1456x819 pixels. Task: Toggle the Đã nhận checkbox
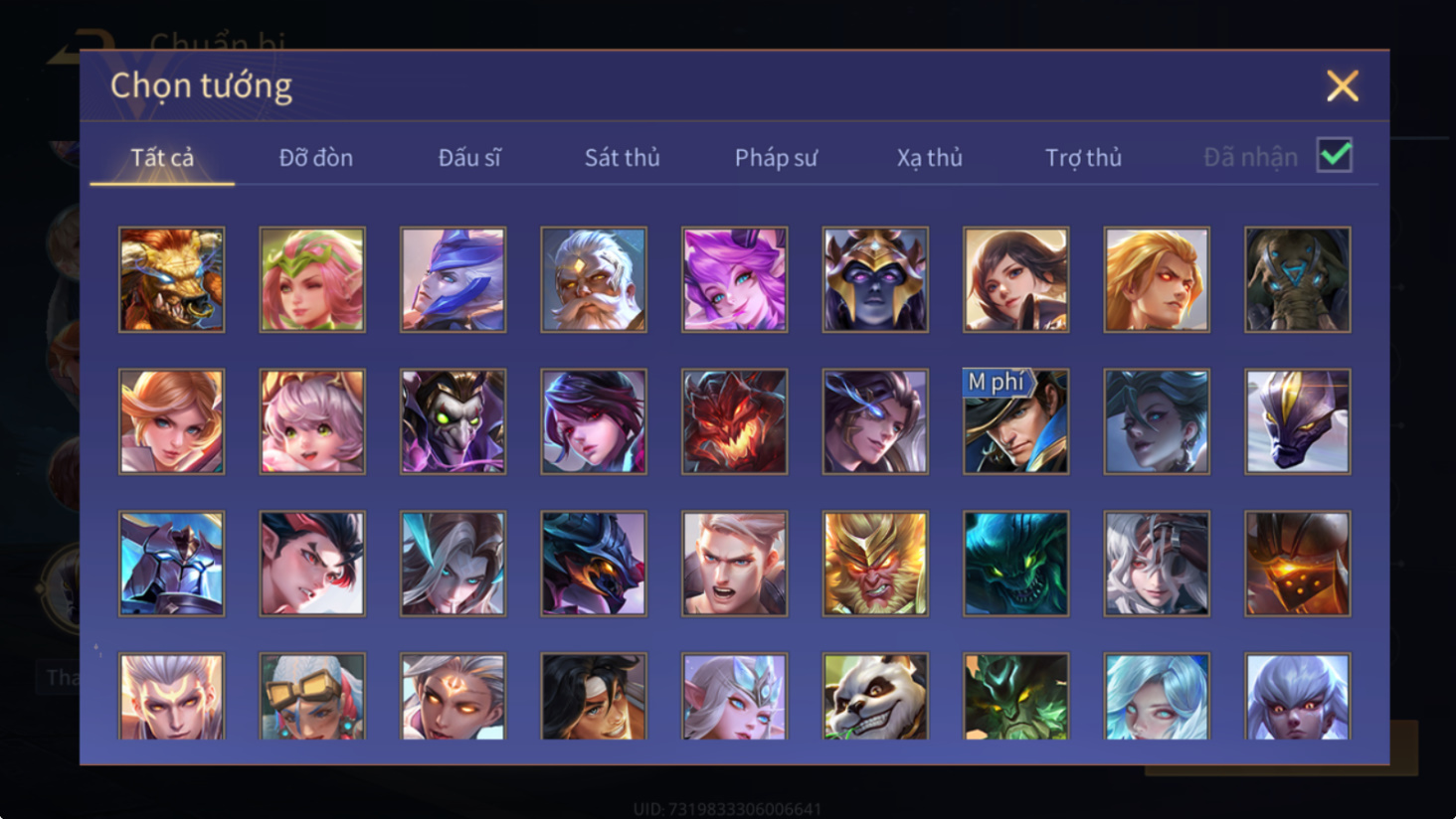(1334, 155)
